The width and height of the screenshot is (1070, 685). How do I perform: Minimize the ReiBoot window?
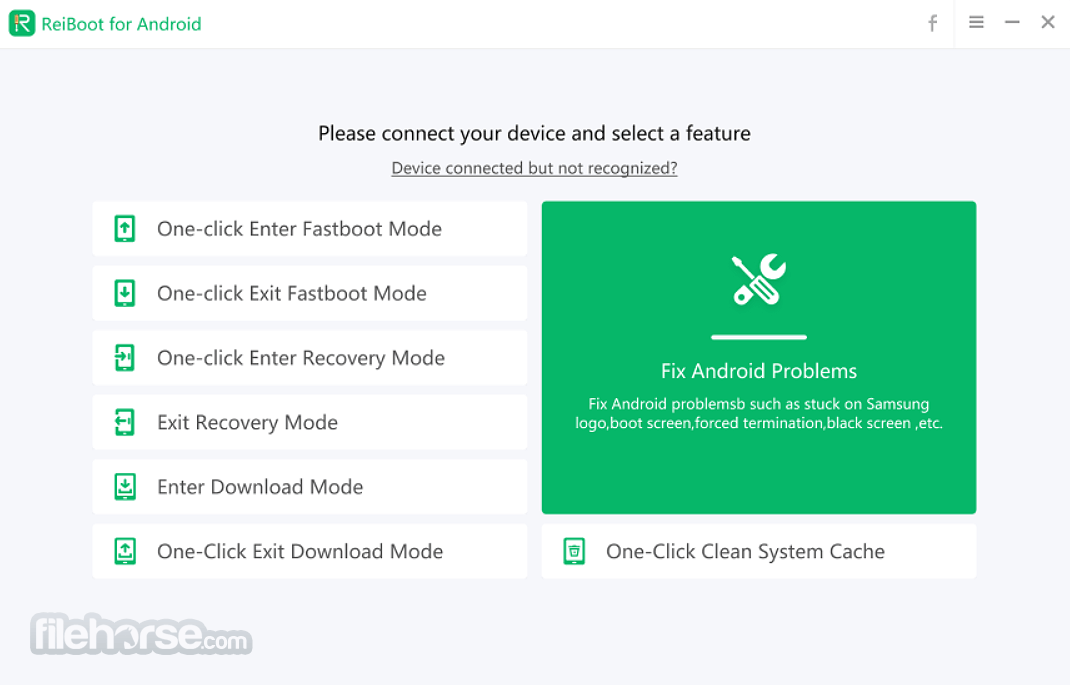point(1012,23)
